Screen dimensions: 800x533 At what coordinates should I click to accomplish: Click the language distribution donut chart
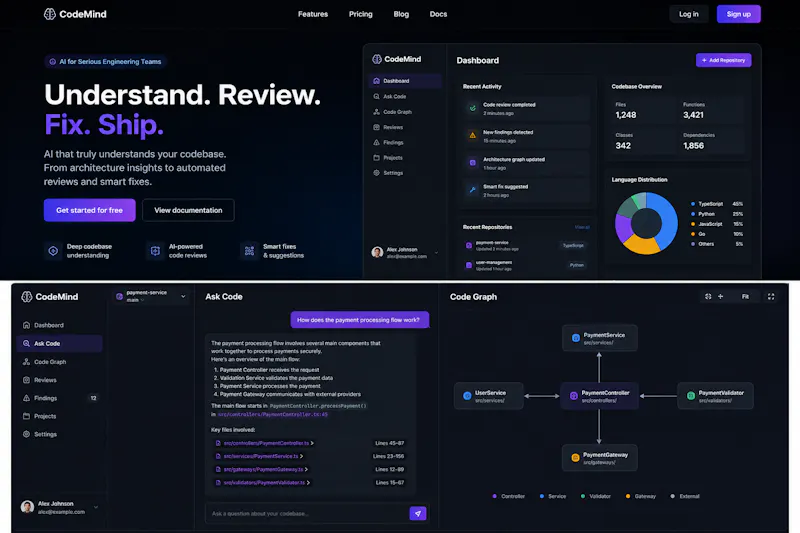click(x=646, y=223)
